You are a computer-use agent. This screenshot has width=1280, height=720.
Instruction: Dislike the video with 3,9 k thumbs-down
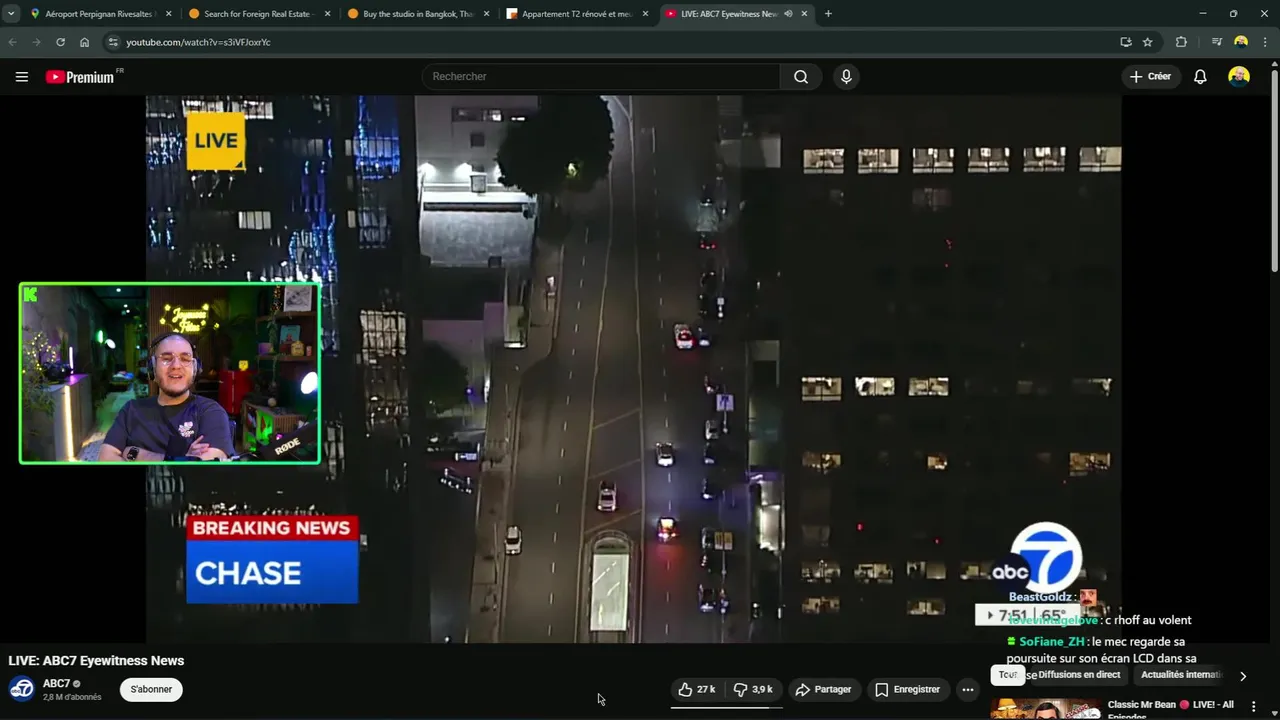(753, 689)
